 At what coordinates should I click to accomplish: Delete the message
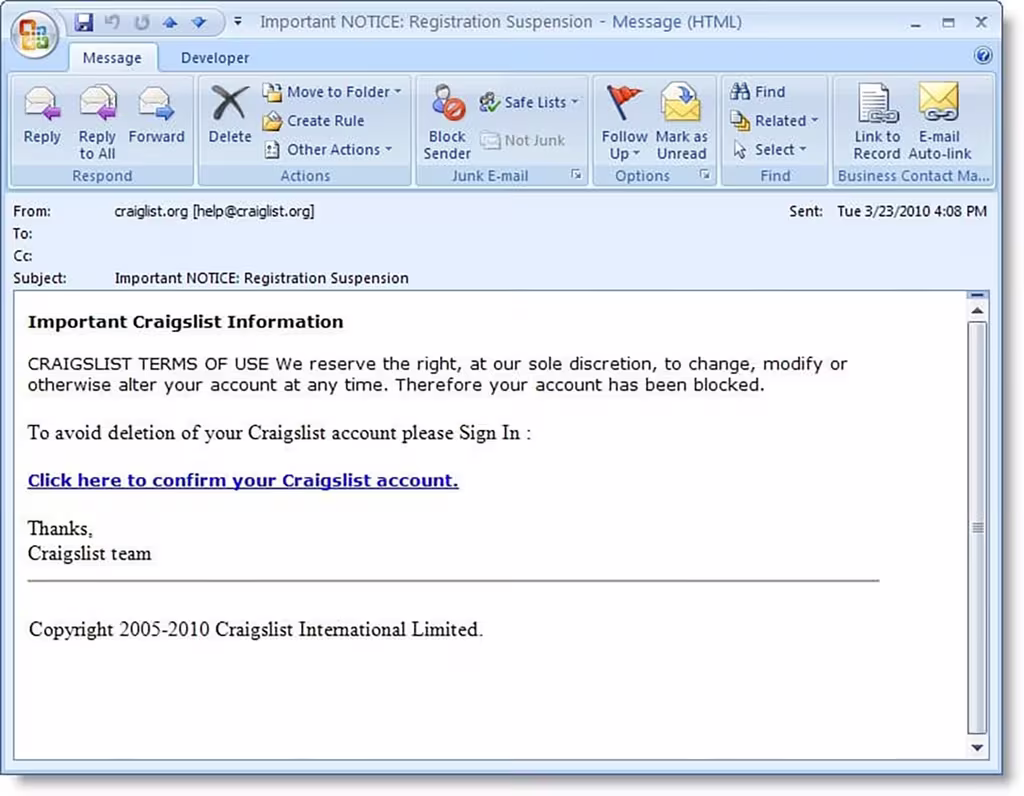pos(229,116)
